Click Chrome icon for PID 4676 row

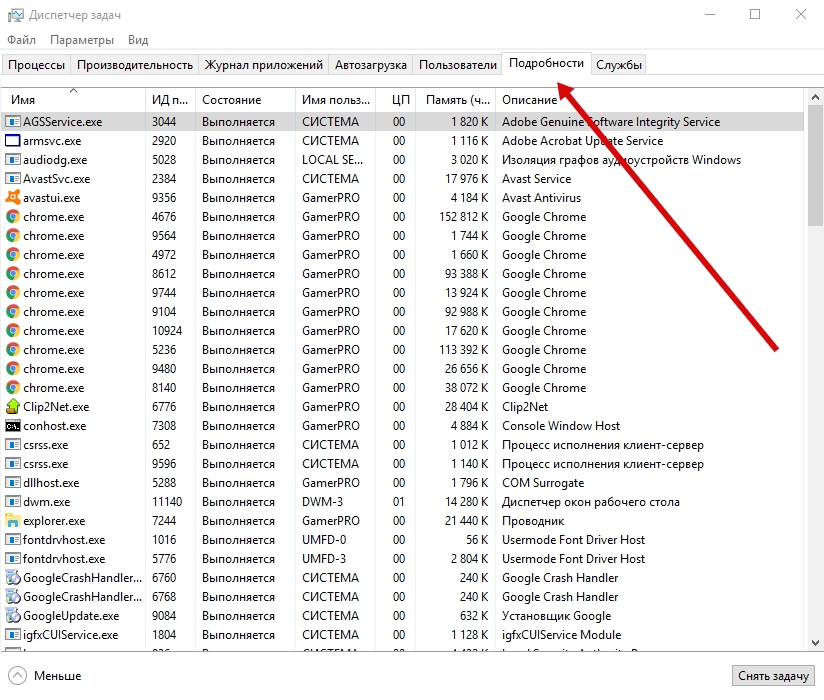[13, 217]
